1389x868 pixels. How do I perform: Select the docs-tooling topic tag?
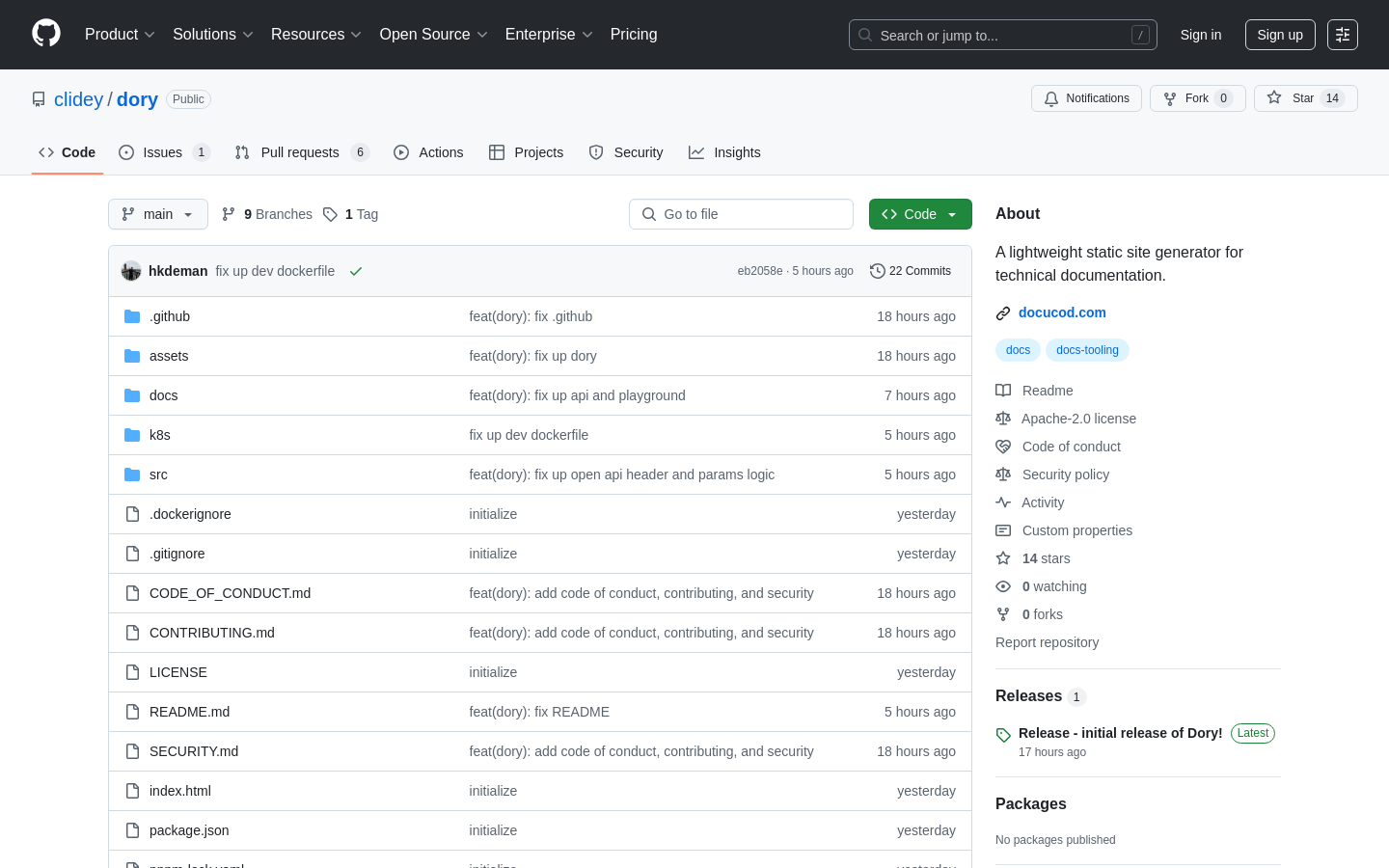pyautogui.click(x=1087, y=350)
